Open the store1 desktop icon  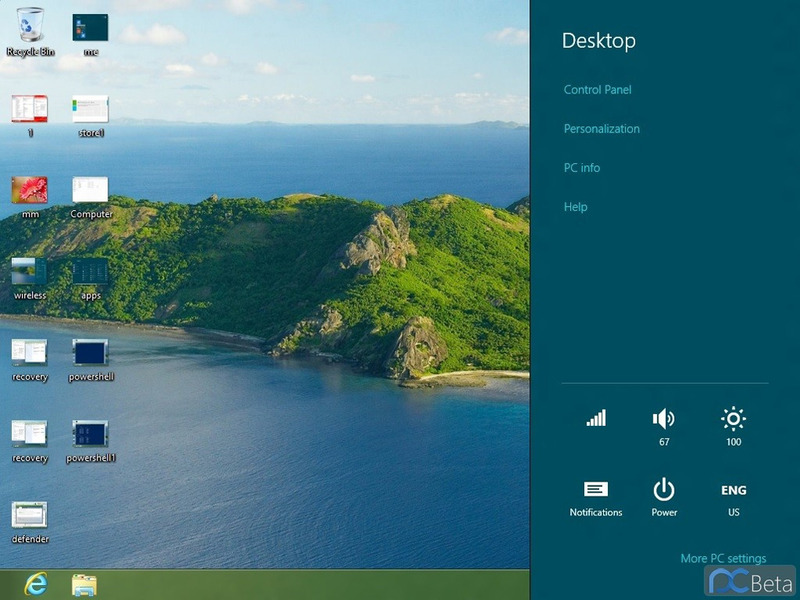(90, 109)
